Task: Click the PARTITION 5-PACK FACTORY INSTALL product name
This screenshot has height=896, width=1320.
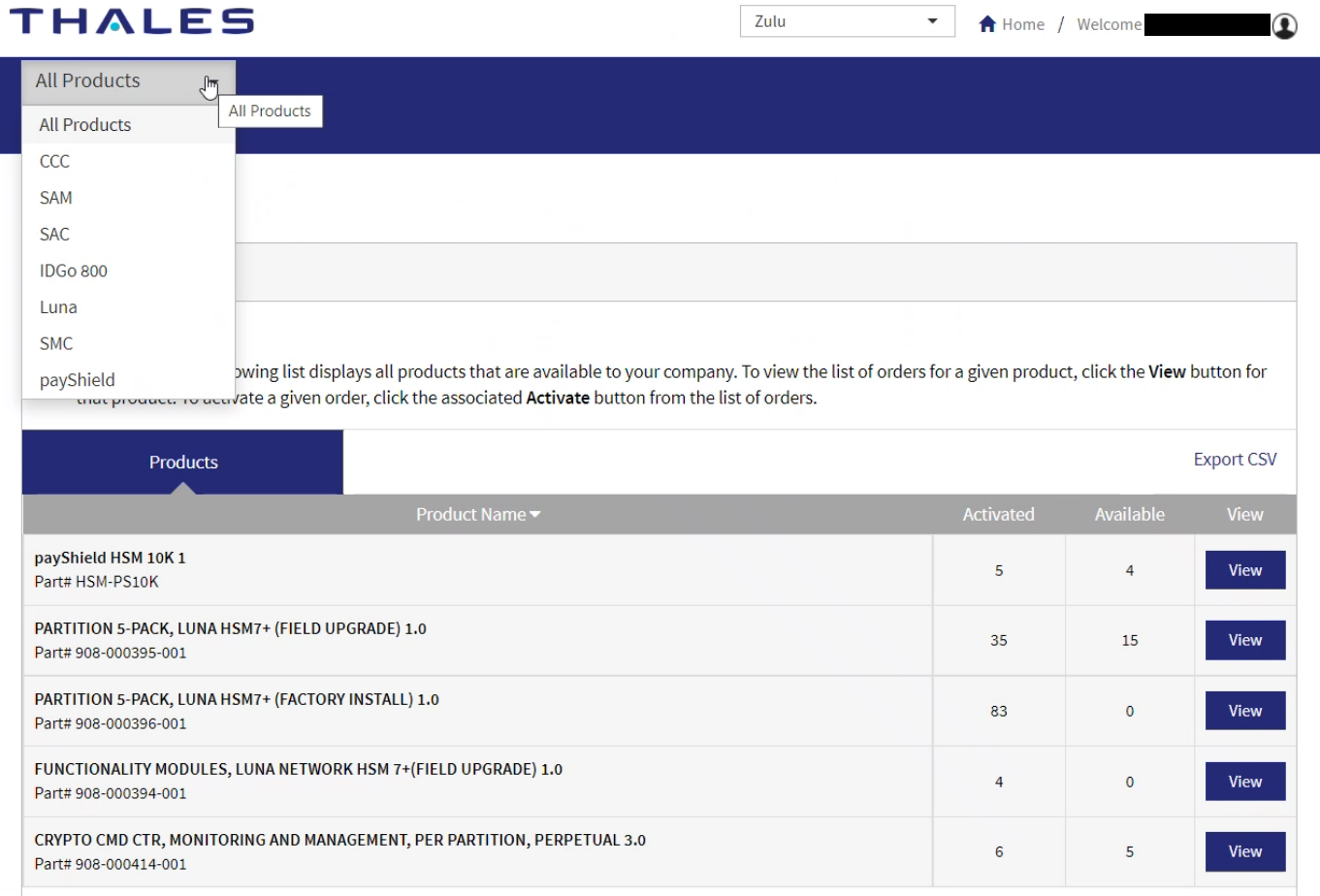Action: [237, 699]
